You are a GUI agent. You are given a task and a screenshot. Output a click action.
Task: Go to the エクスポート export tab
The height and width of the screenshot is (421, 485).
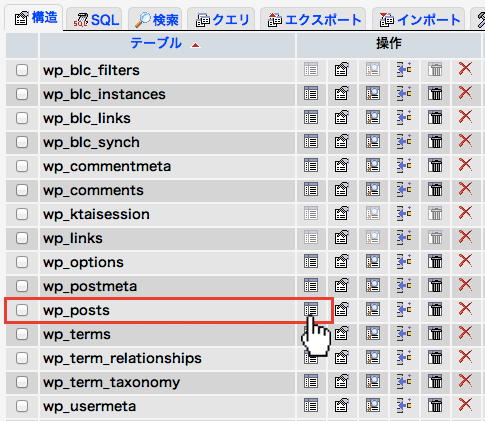pyautogui.click(x=313, y=20)
